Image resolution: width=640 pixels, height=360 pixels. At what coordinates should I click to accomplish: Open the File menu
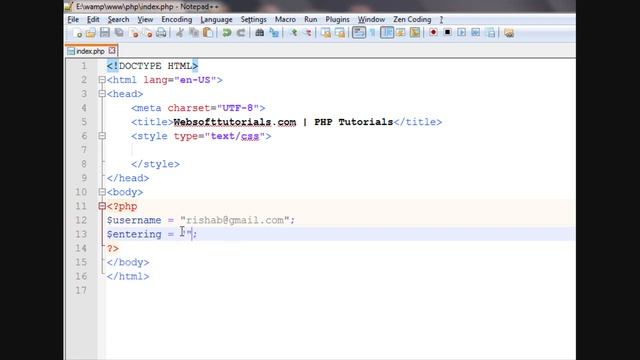[x=73, y=19]
